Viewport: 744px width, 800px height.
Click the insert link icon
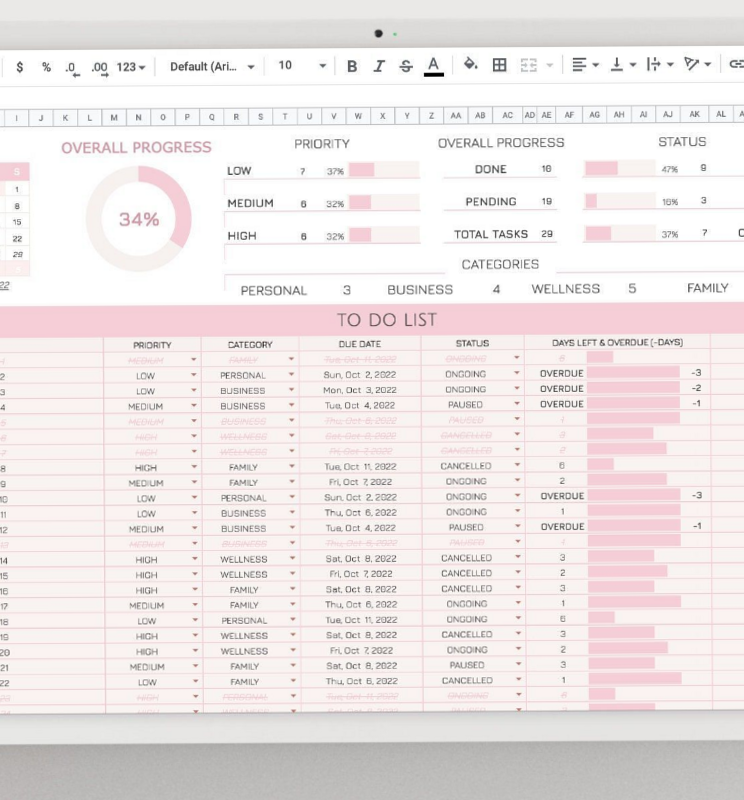736,64
